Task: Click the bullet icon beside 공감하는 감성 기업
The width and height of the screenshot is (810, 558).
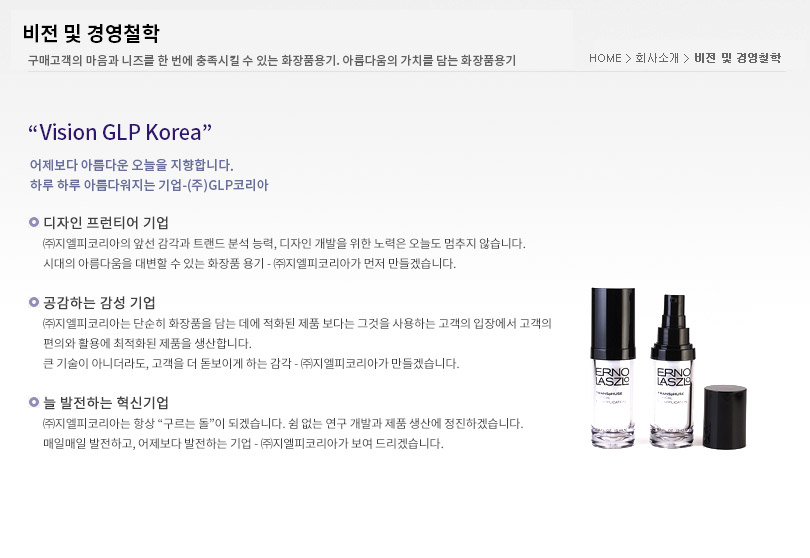Action: click(x=34, y=302)
